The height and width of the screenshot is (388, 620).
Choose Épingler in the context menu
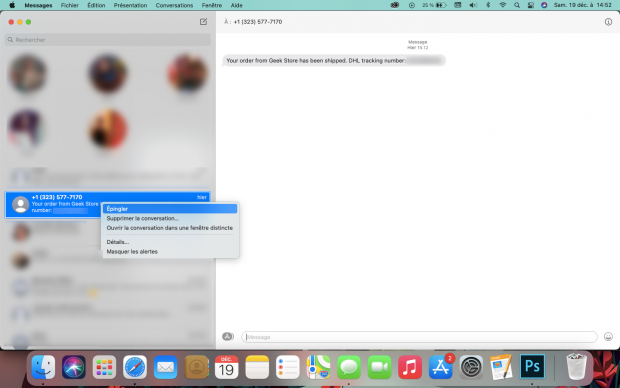pos(170,209)
